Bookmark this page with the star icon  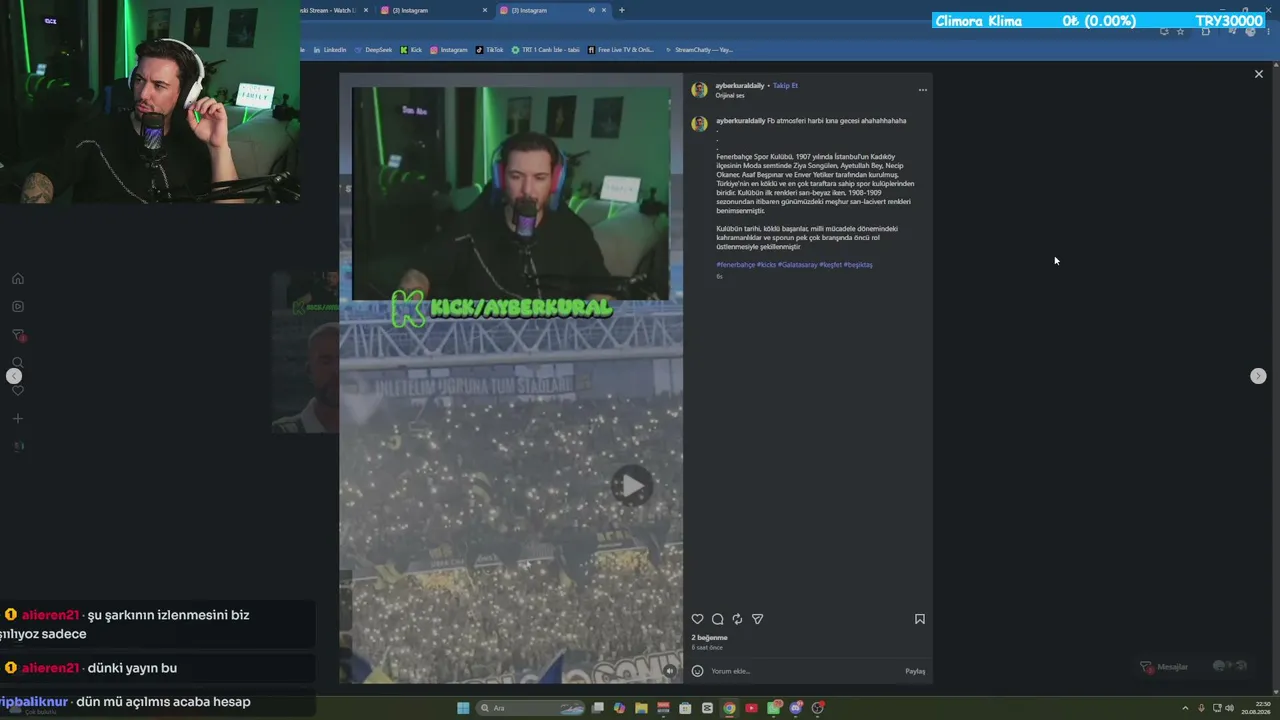[x=1180, y=32]
